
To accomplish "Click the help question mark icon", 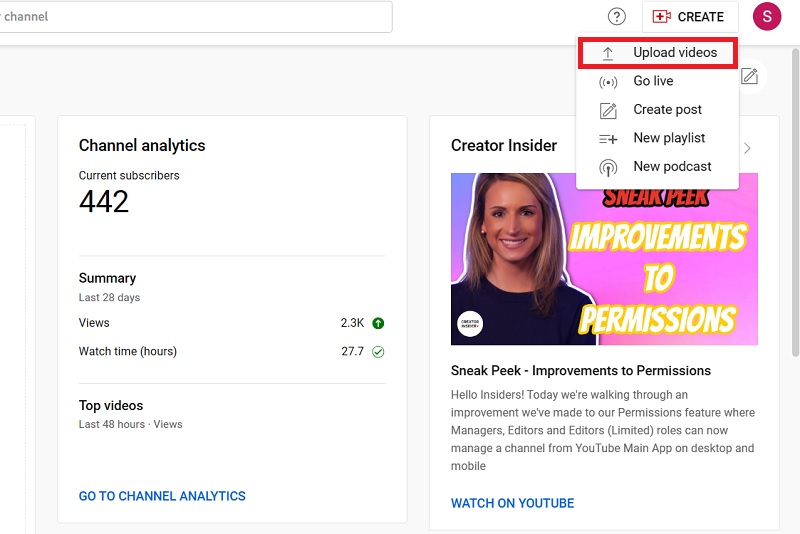I will (x=617, y=17).
